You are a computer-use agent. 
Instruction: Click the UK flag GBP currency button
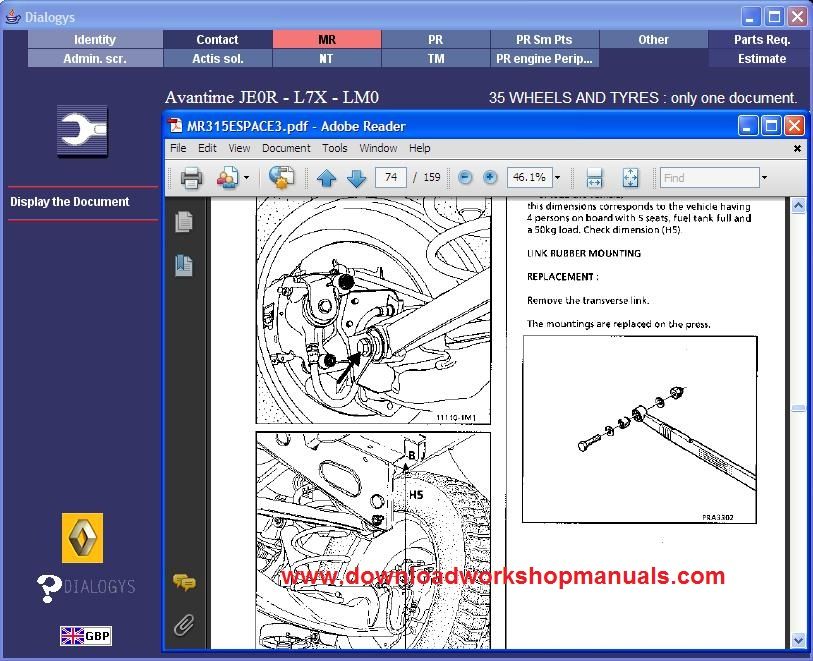click(x=86, y=636)
